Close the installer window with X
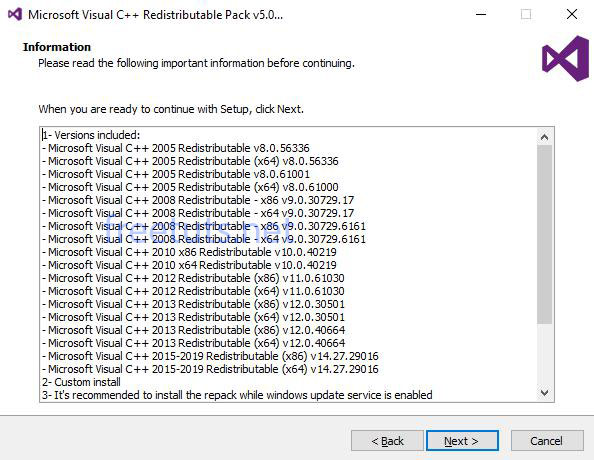 click(x=572, y=14)
